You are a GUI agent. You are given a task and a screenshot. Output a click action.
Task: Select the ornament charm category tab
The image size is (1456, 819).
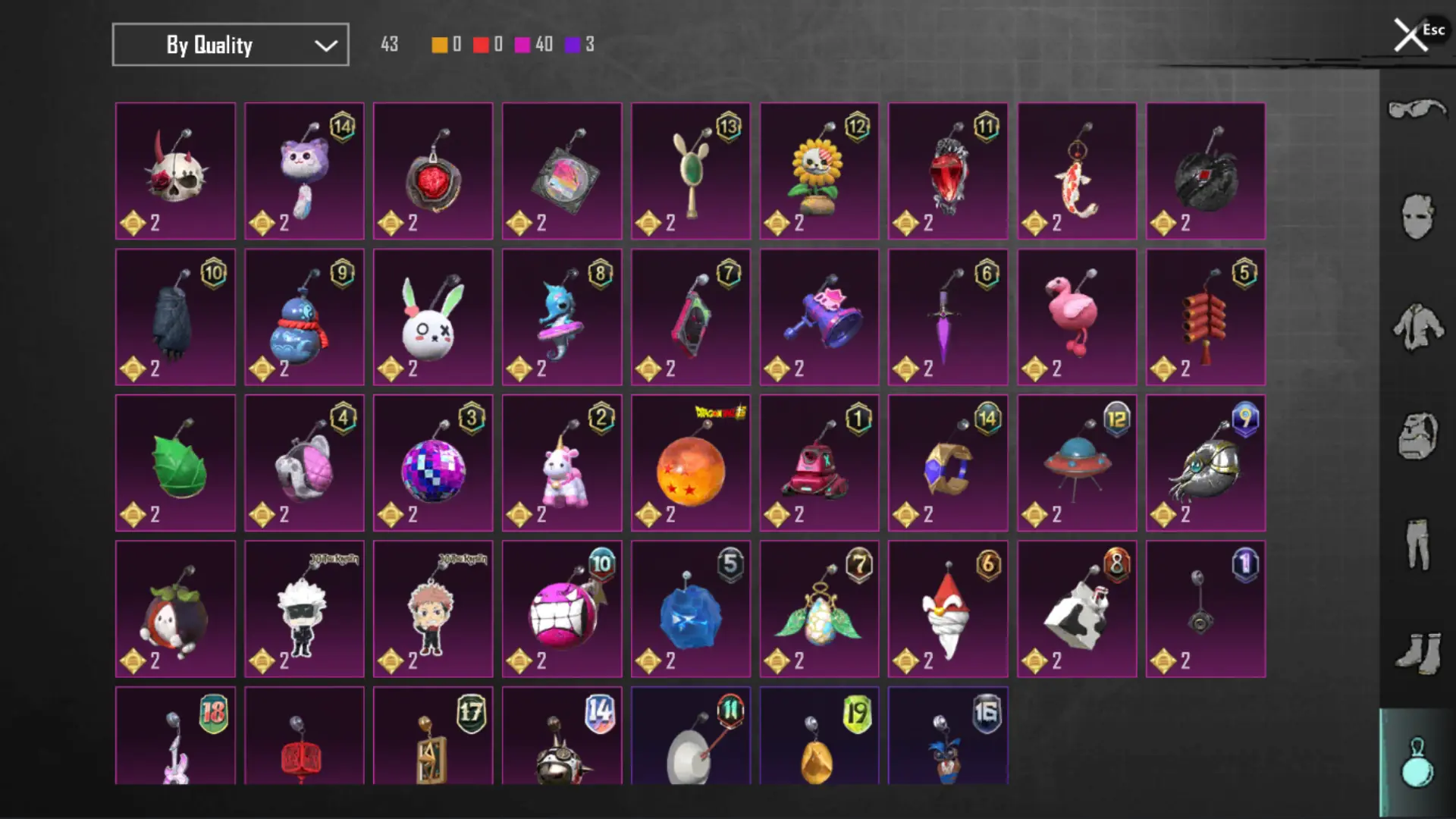pos(1417,762)
